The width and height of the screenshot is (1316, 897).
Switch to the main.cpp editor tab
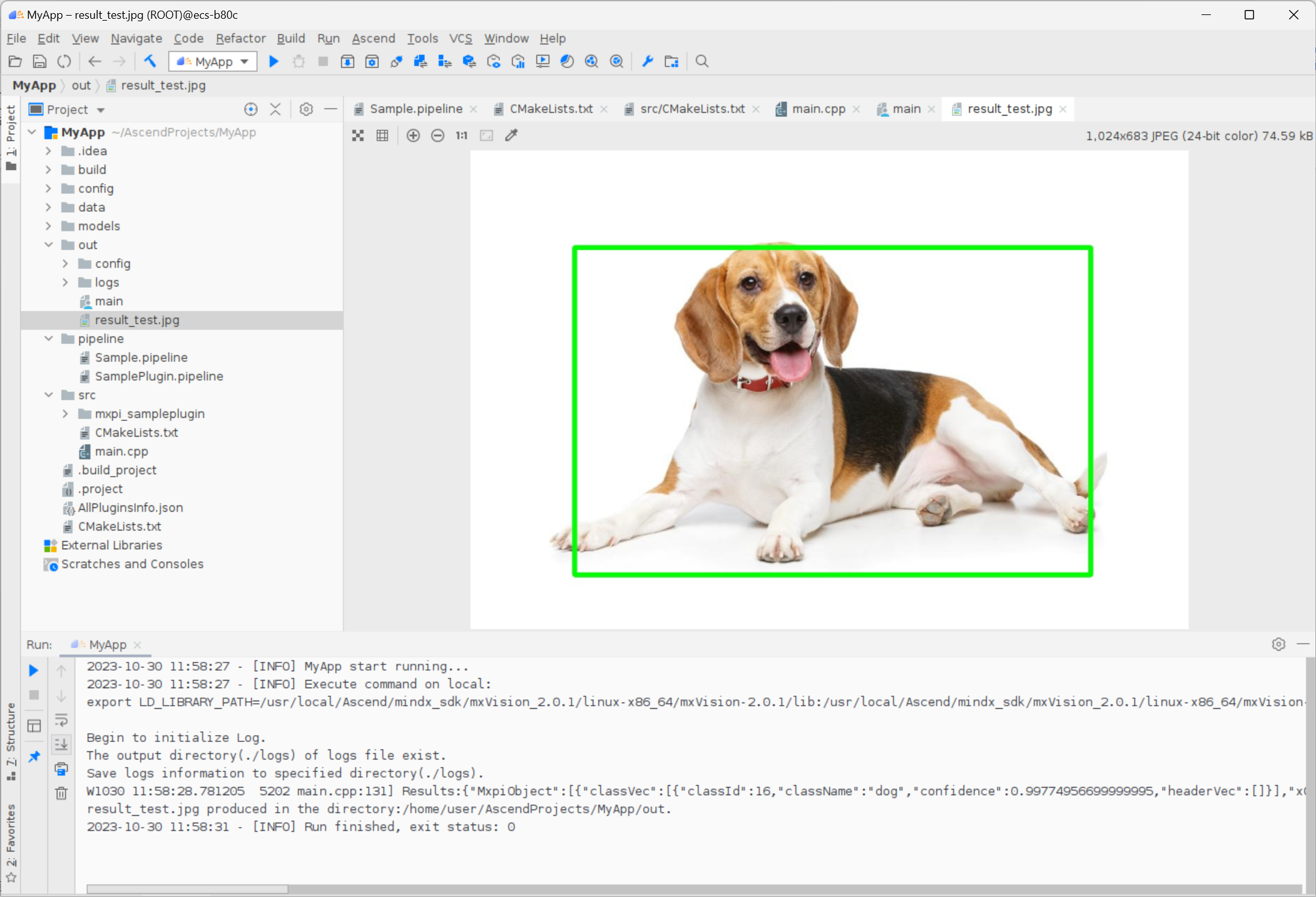tap(818, 109)
